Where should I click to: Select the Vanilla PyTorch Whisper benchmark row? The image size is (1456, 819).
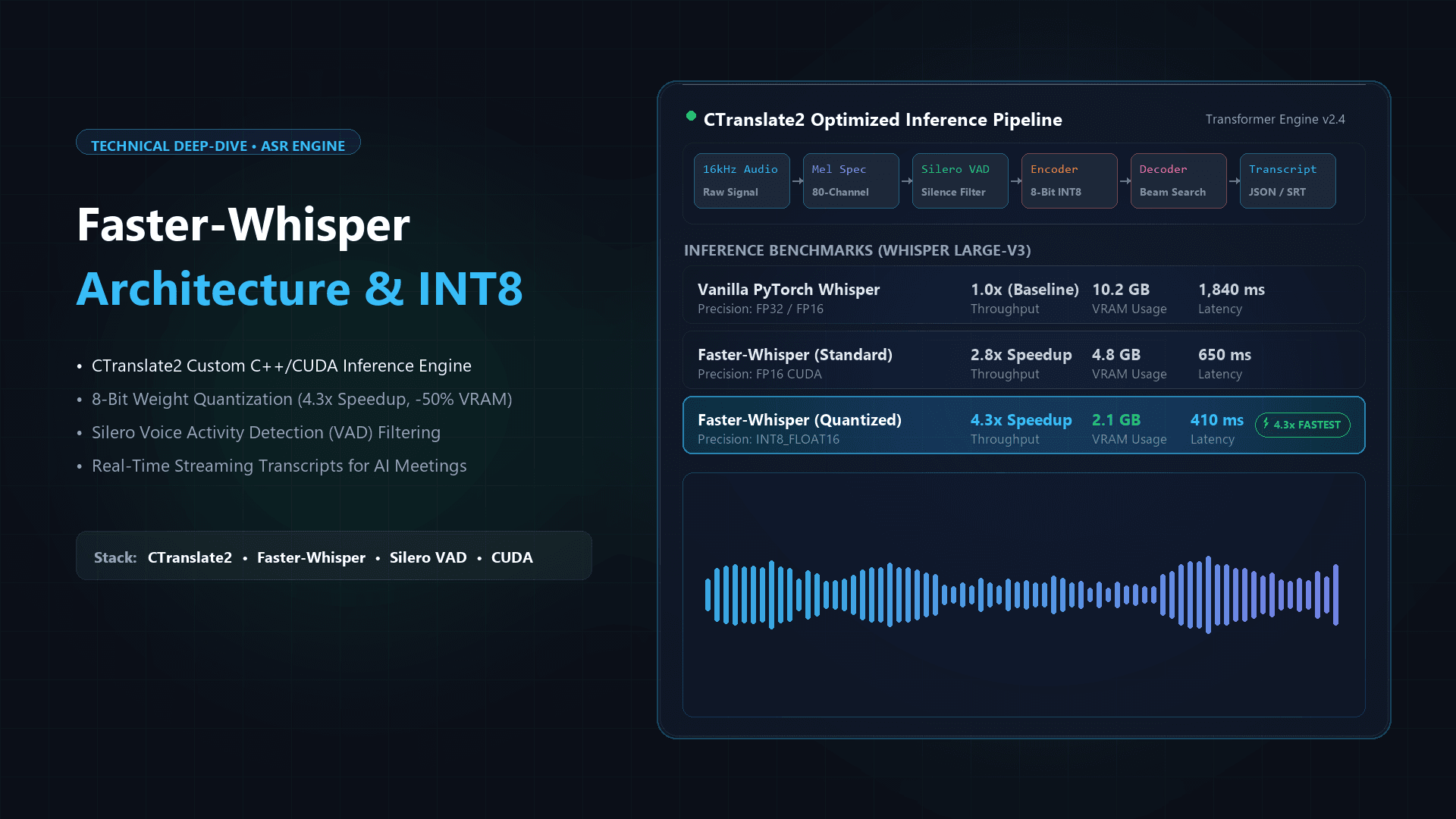tap(1024, 295)
